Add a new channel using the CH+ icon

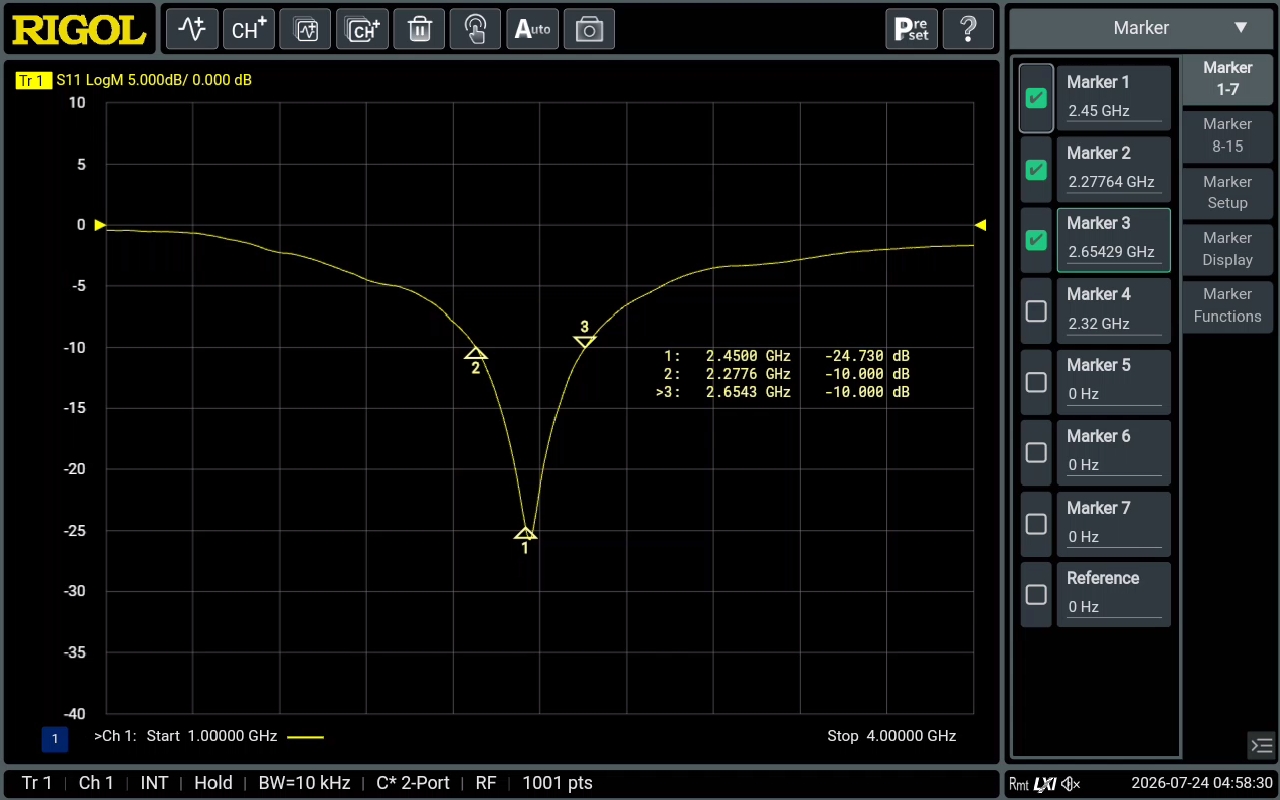pos(248,29)
